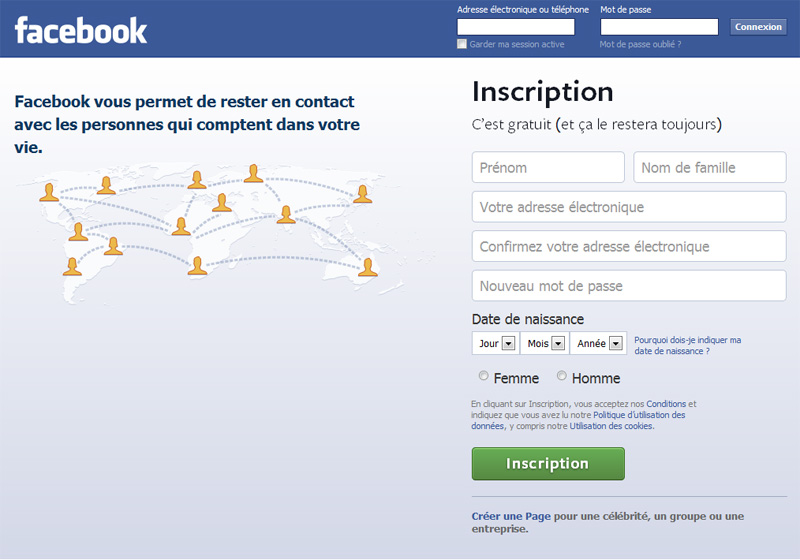Screen dimensions: 800x560
Task: Click the green Inscription button
Action: (548, 464)
